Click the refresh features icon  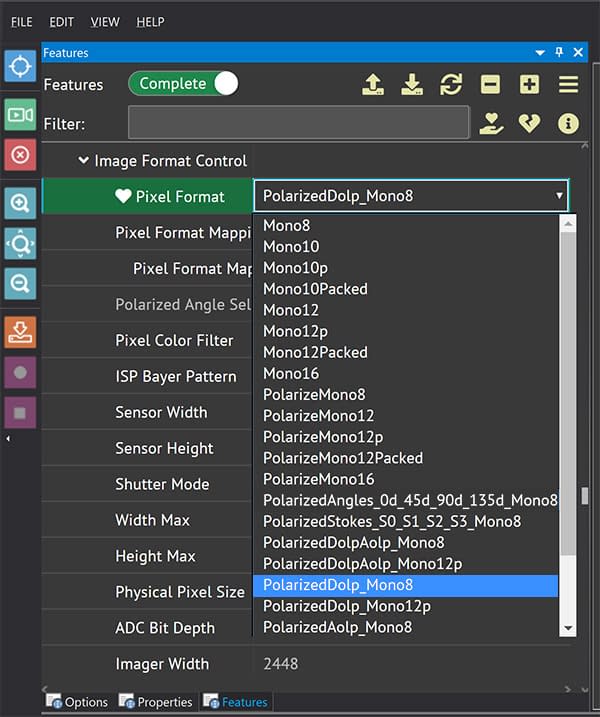click(451, 85)
